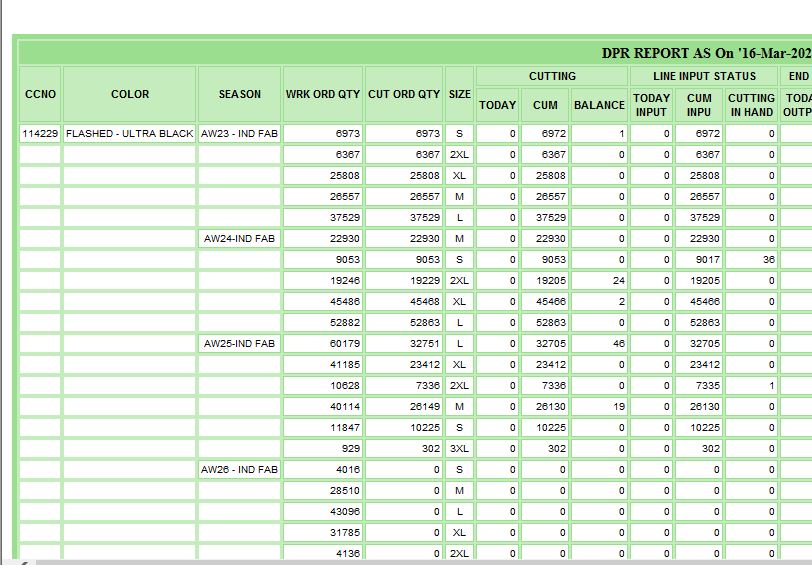Click the LINE INPUT STATUS header
This screenshot has height=565, width=812.
(x=705, y=76)
